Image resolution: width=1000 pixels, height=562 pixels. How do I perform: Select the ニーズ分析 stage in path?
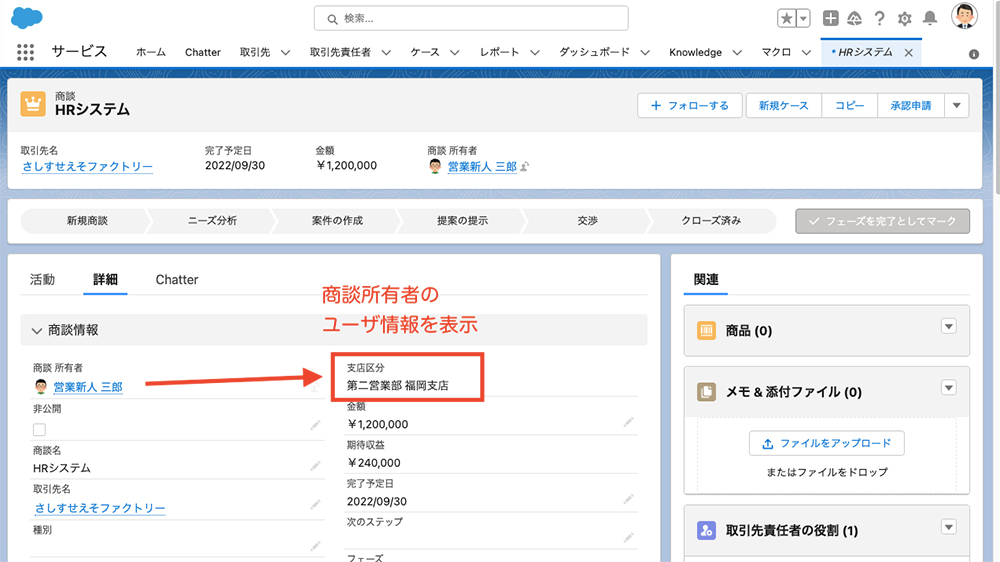212,221
